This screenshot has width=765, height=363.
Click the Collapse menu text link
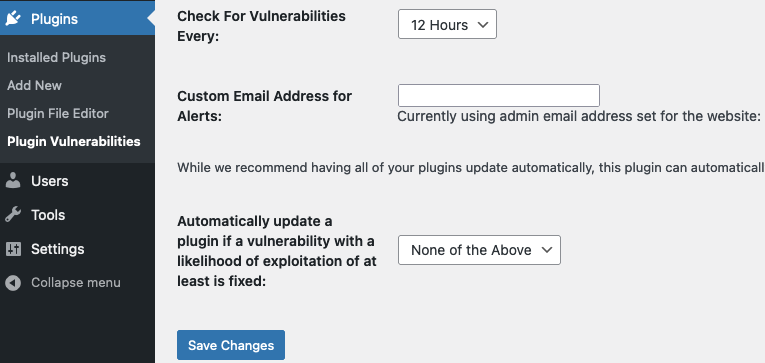click(x=76, y=283)
